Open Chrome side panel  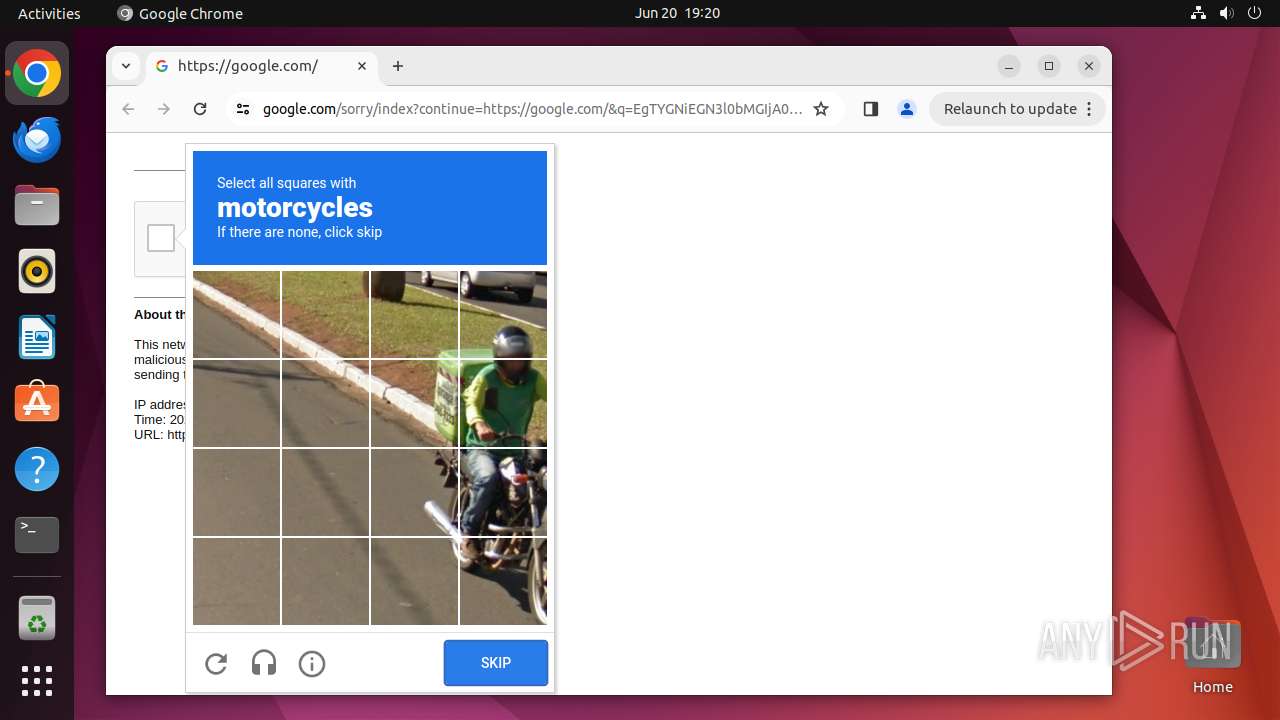[x=870, y=109]
